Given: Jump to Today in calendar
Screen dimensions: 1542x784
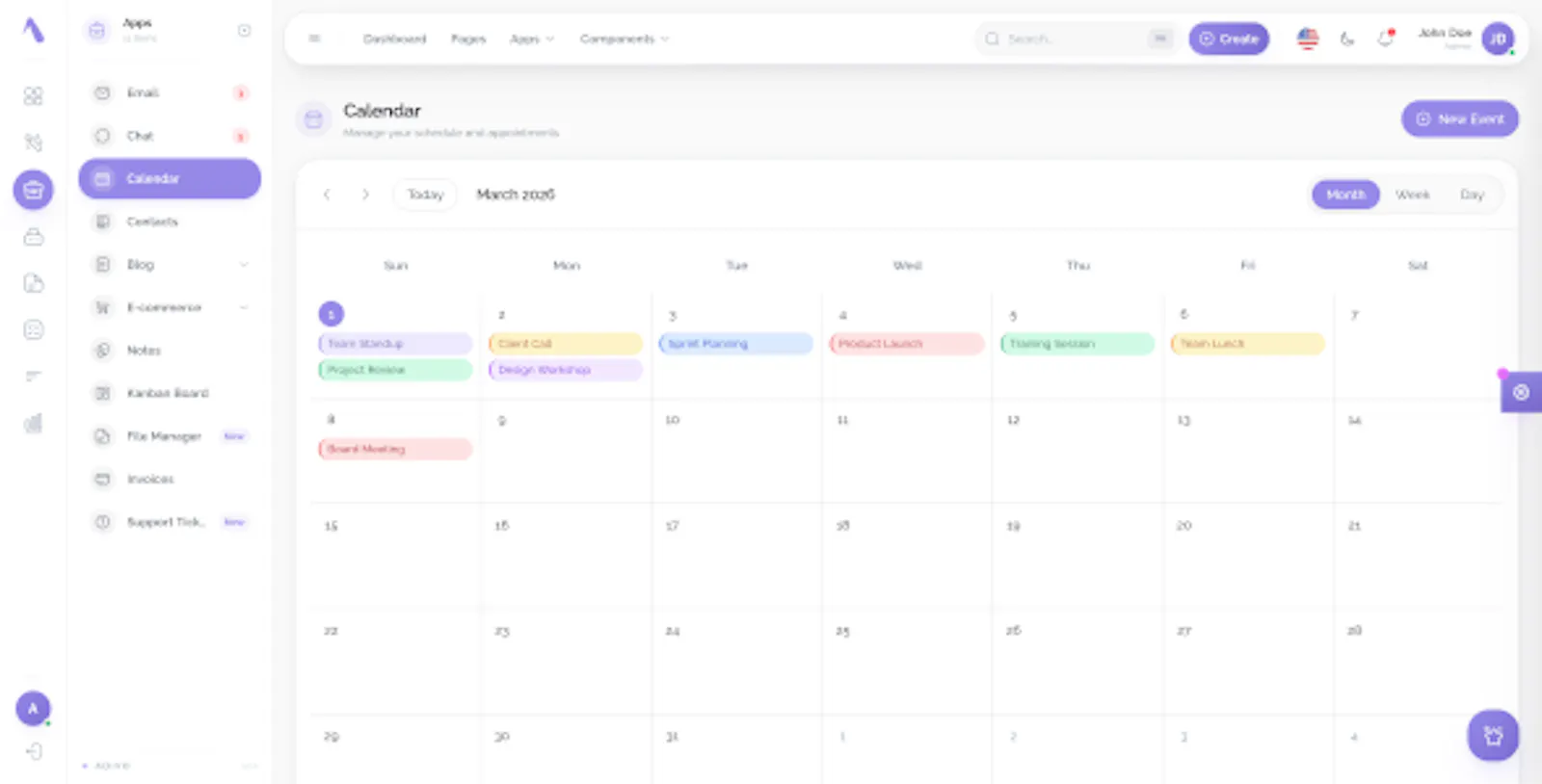Looking at the screenshot, I should [x=425, y=195].
